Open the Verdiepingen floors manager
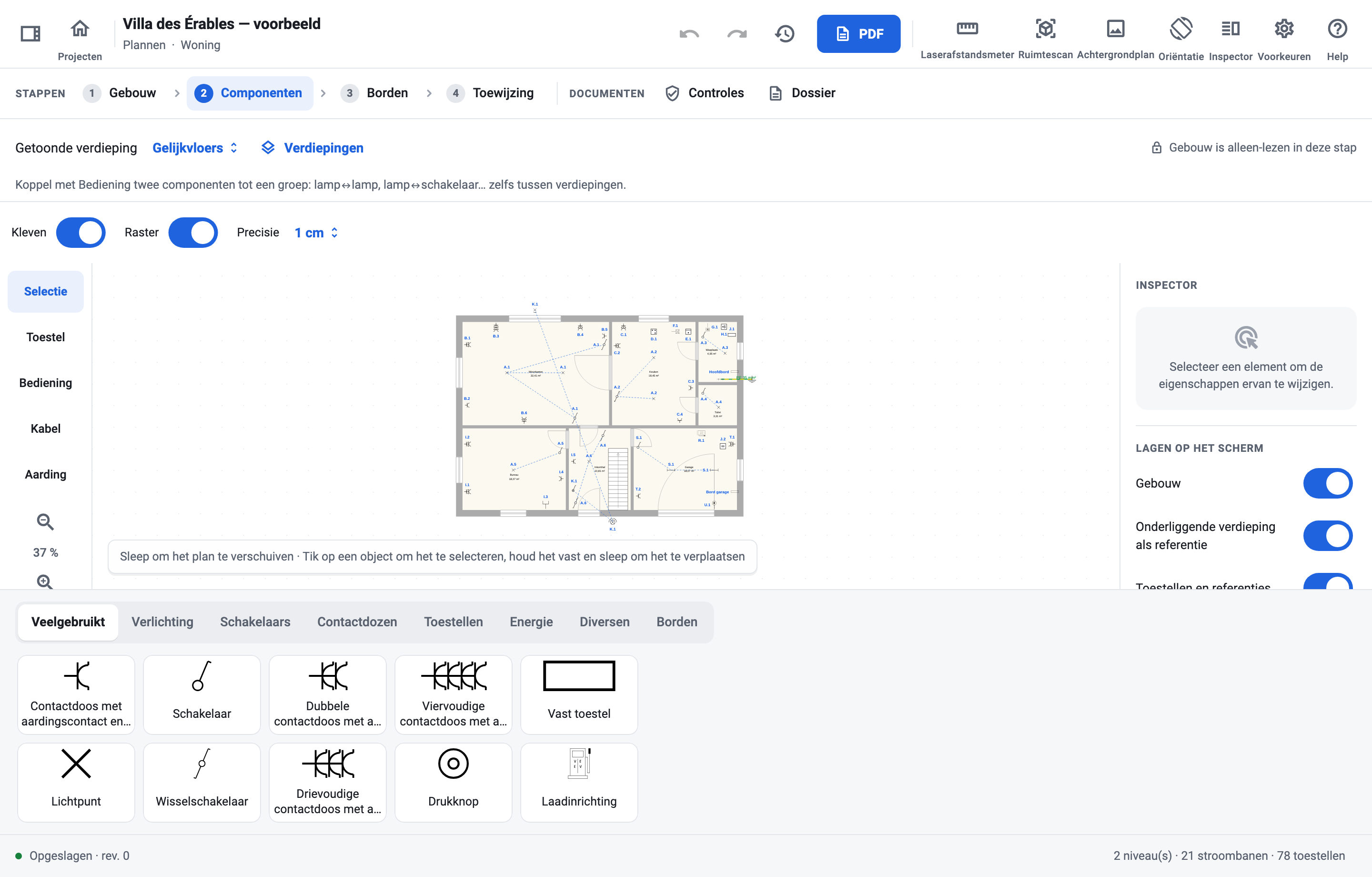1372x877 pixels. [x=312, y=148]
